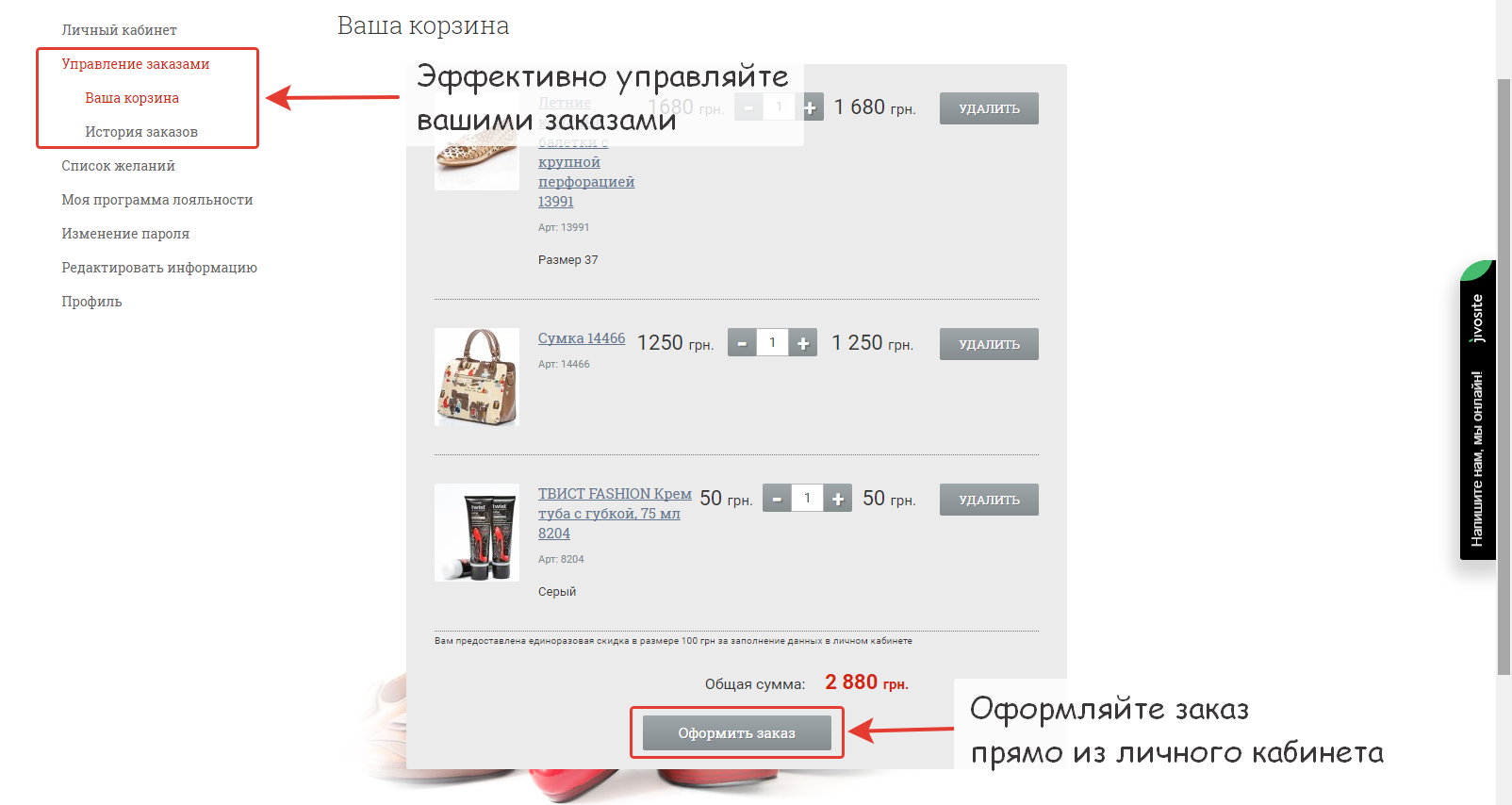The height and width of the screenshot is (805, 1512).
Task: Increase quantity of Сумка 14466 with plus
Action: (x=803, y=343)
